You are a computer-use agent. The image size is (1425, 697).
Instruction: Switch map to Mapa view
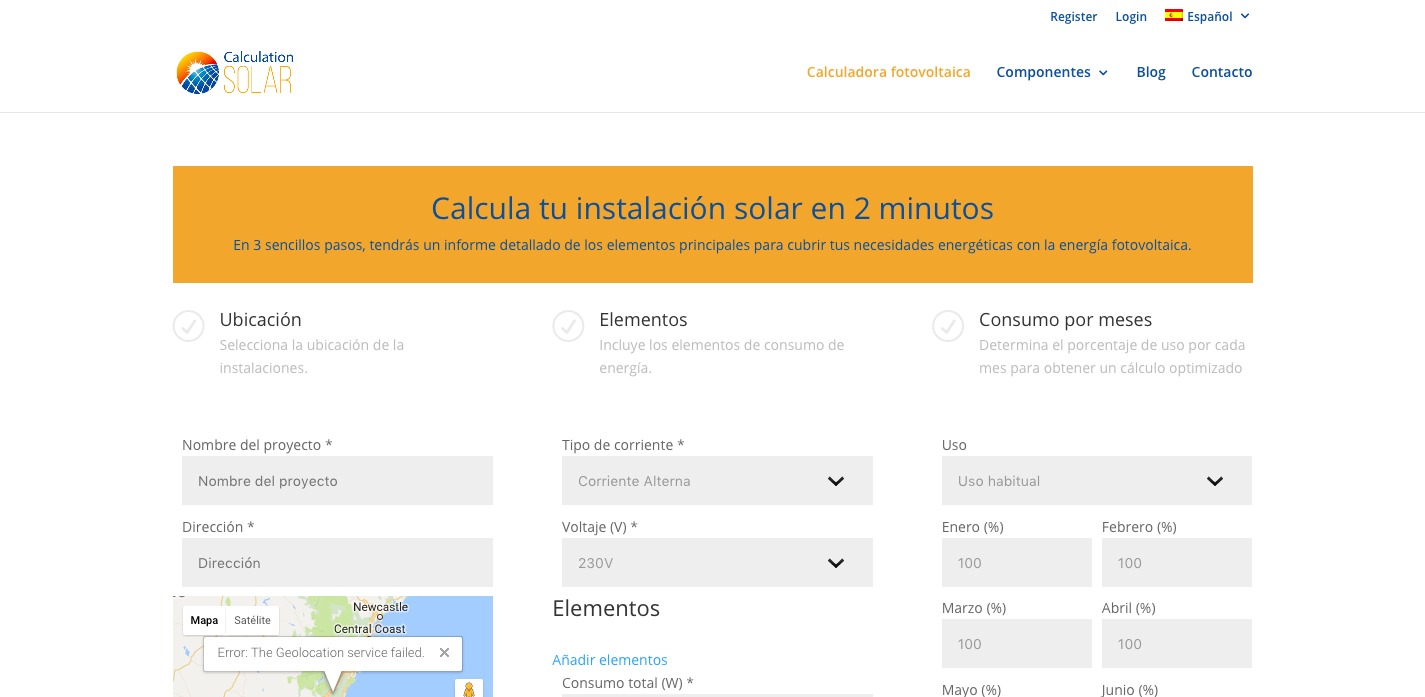(204, 620)
